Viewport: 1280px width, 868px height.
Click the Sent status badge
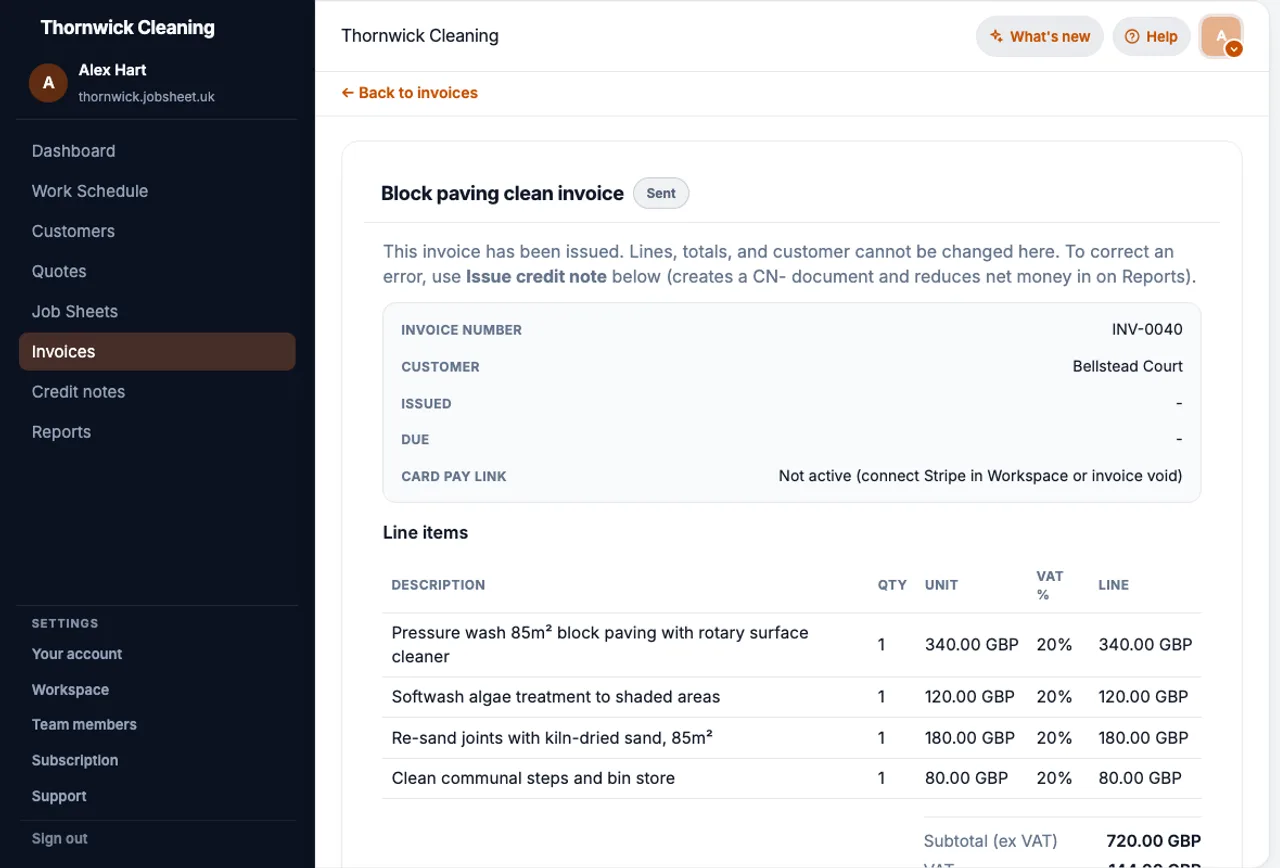pos(661,194)
